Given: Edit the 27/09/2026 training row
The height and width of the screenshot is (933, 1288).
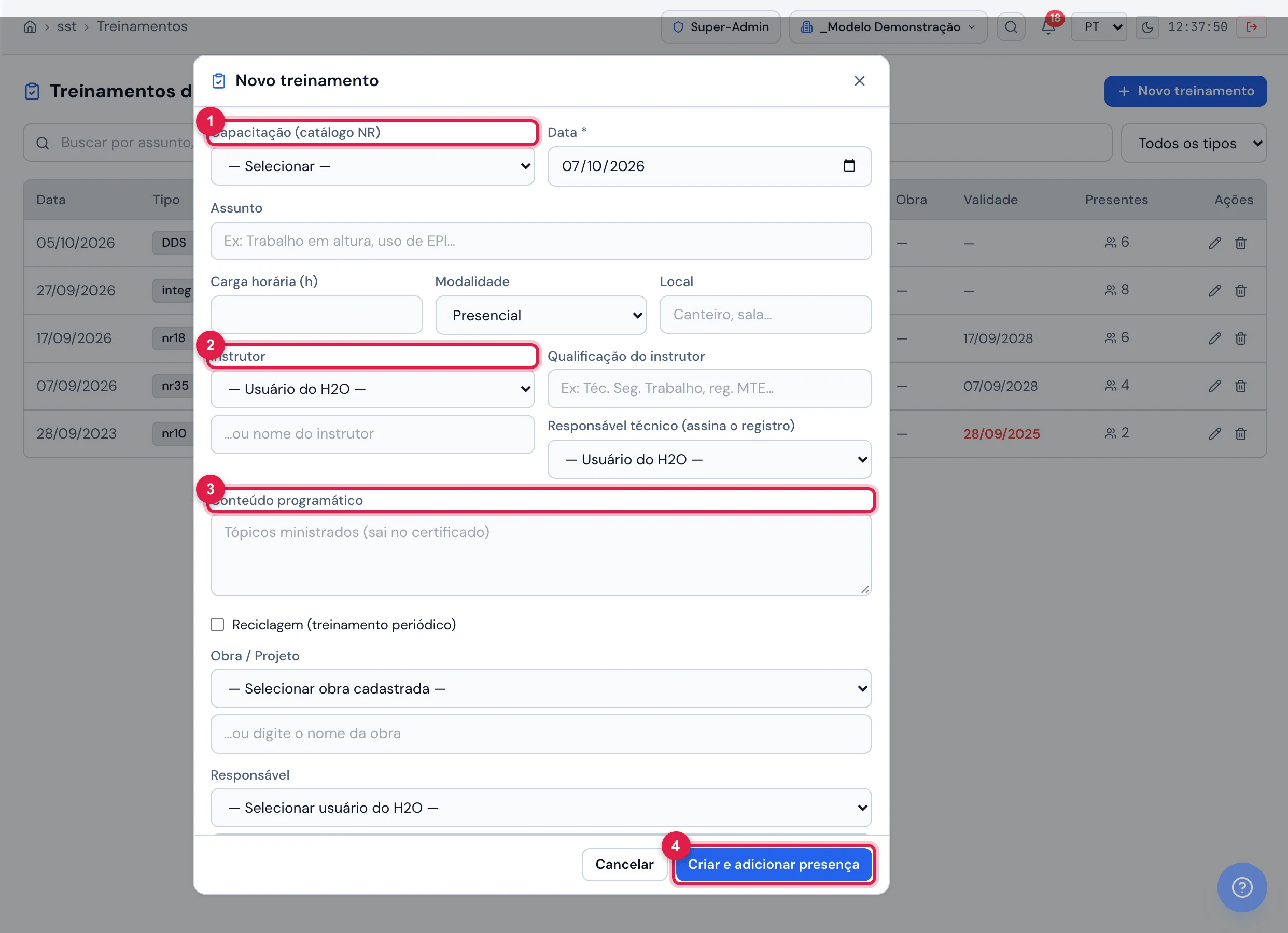Looking at the screenshot, I should coord(1214,291).
